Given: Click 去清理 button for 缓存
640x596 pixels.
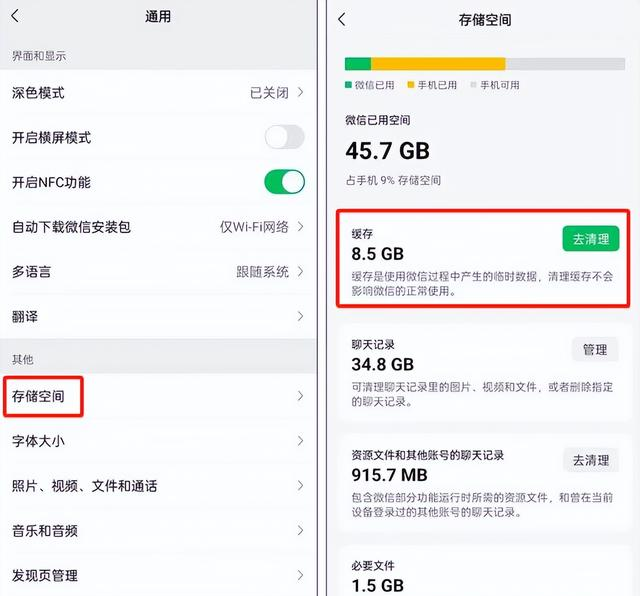Looking at the screenshot, I should point(590,239).
